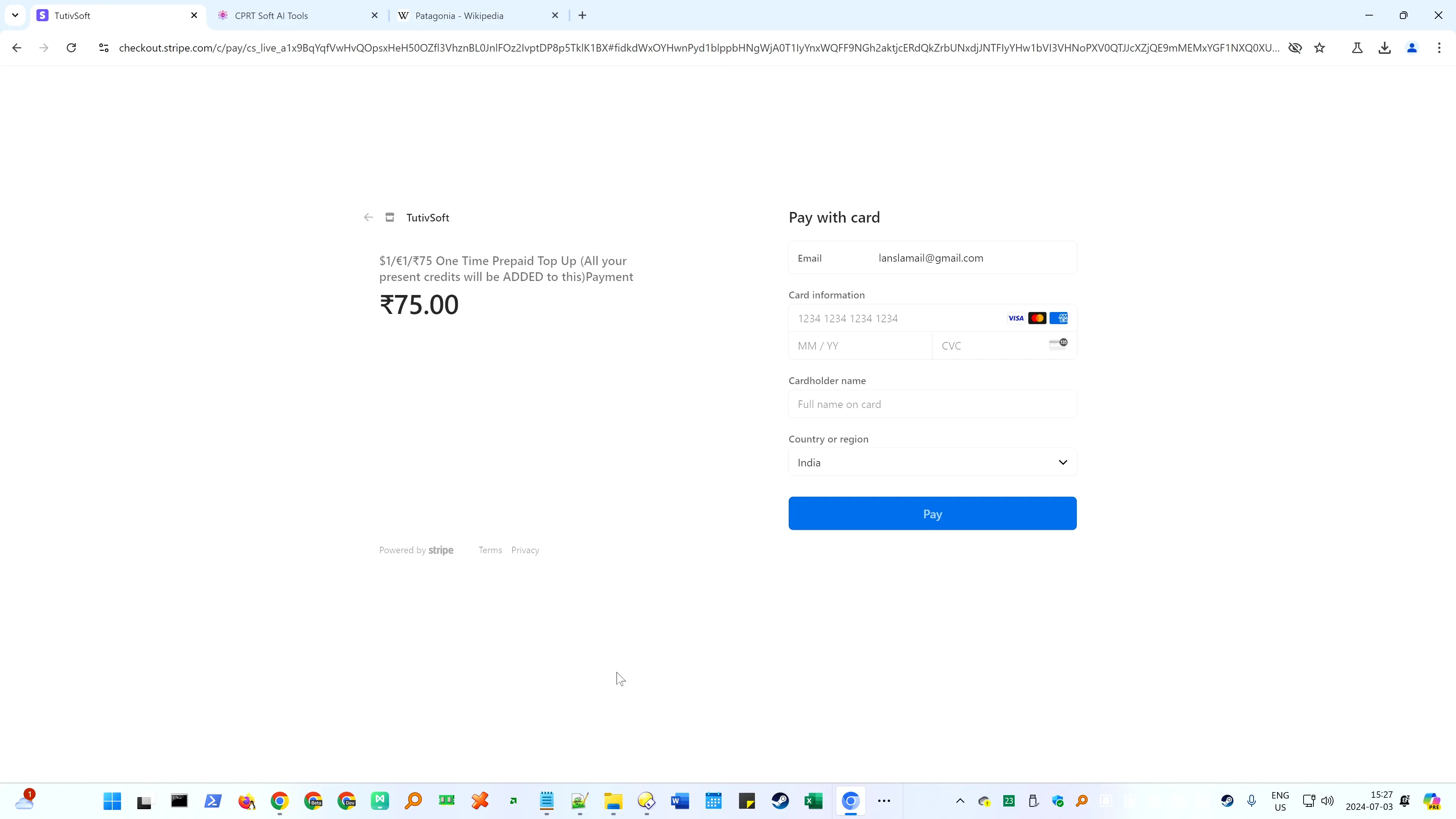
Task: Focus the MM / YY expiry field
Action: click(860, 346)
